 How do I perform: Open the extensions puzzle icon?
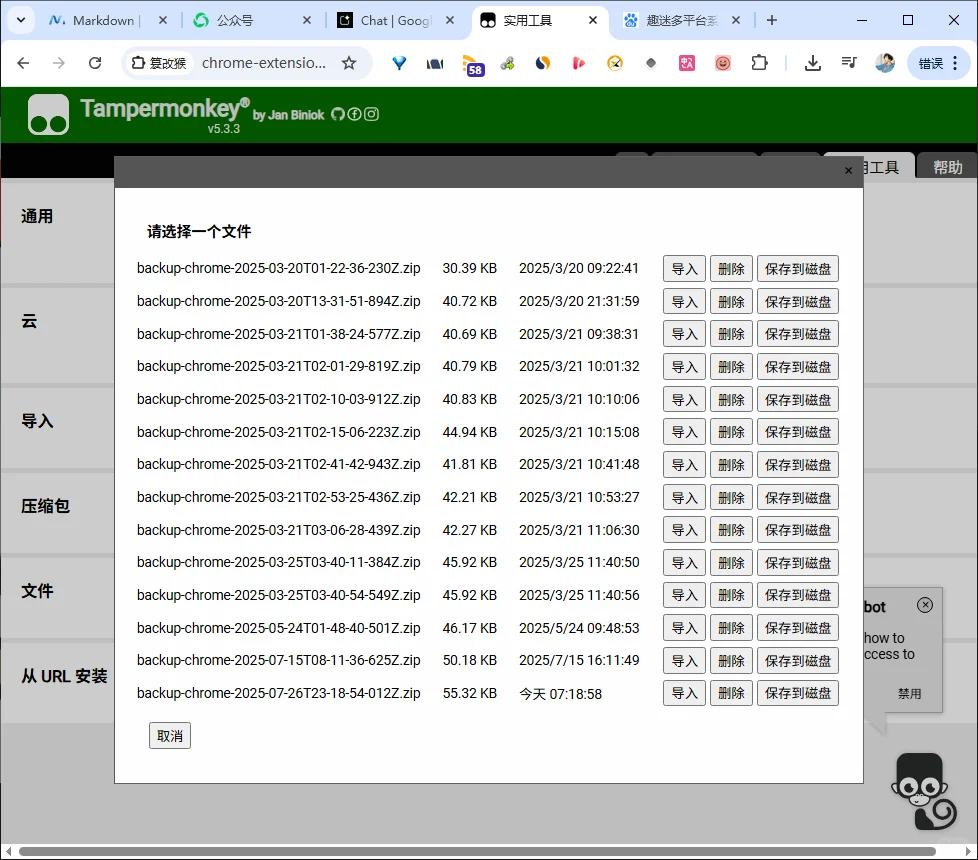coord(759,63)
